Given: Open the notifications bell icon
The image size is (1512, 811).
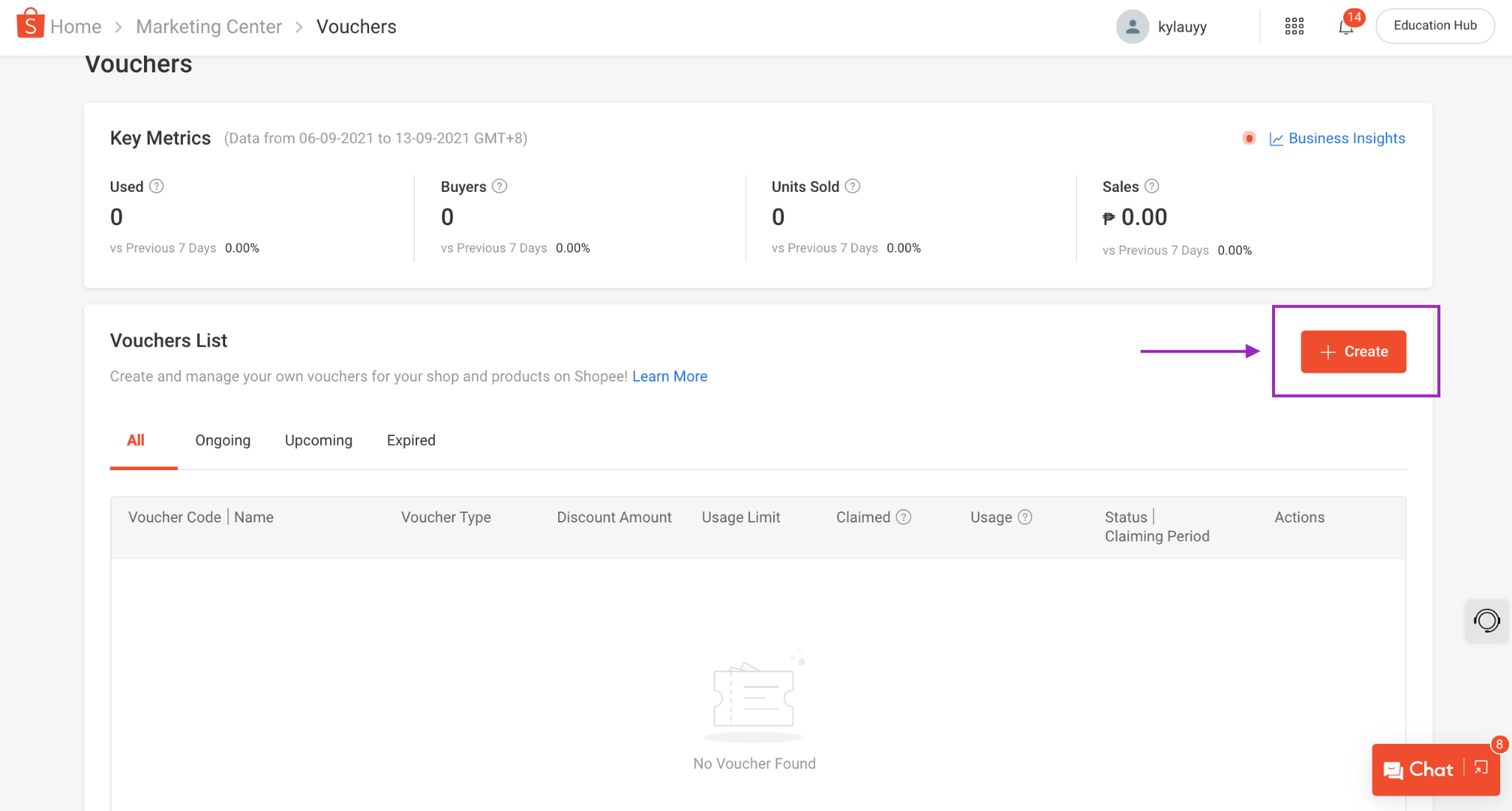Looking at the screenshot, I should point(1346,27).
